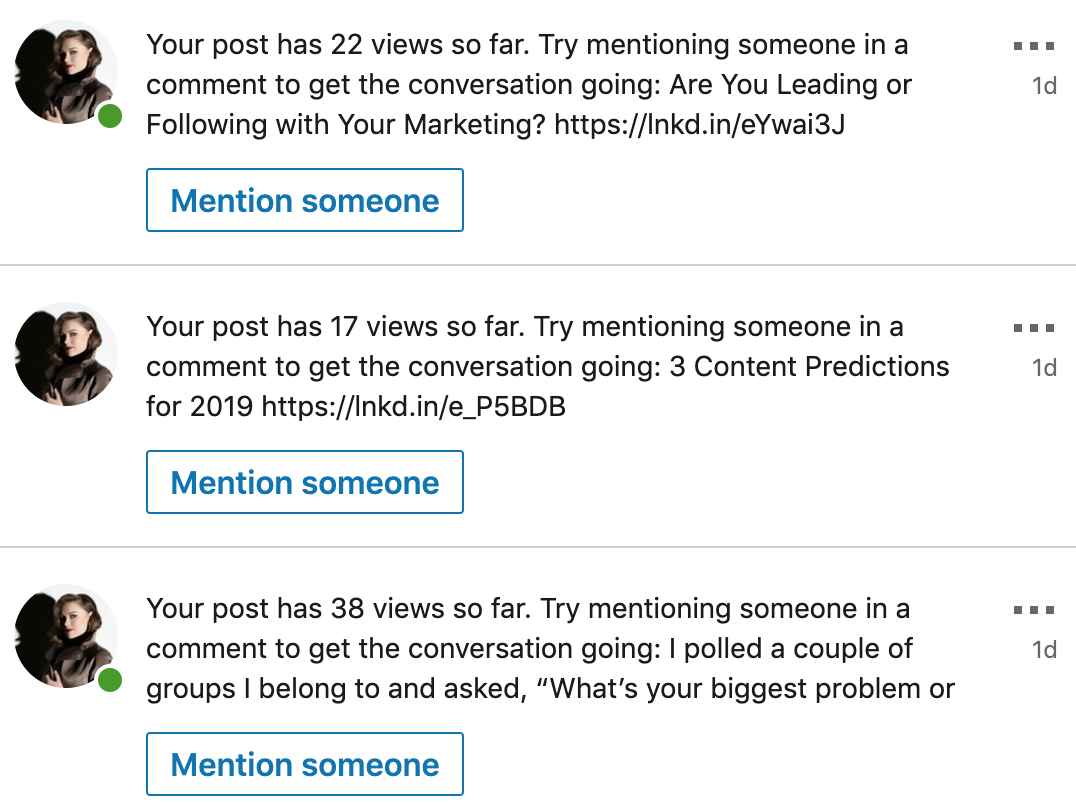The image size is (1076, 804).
Task: Click green online status dot on third avatar
Action: pos(110,681)
